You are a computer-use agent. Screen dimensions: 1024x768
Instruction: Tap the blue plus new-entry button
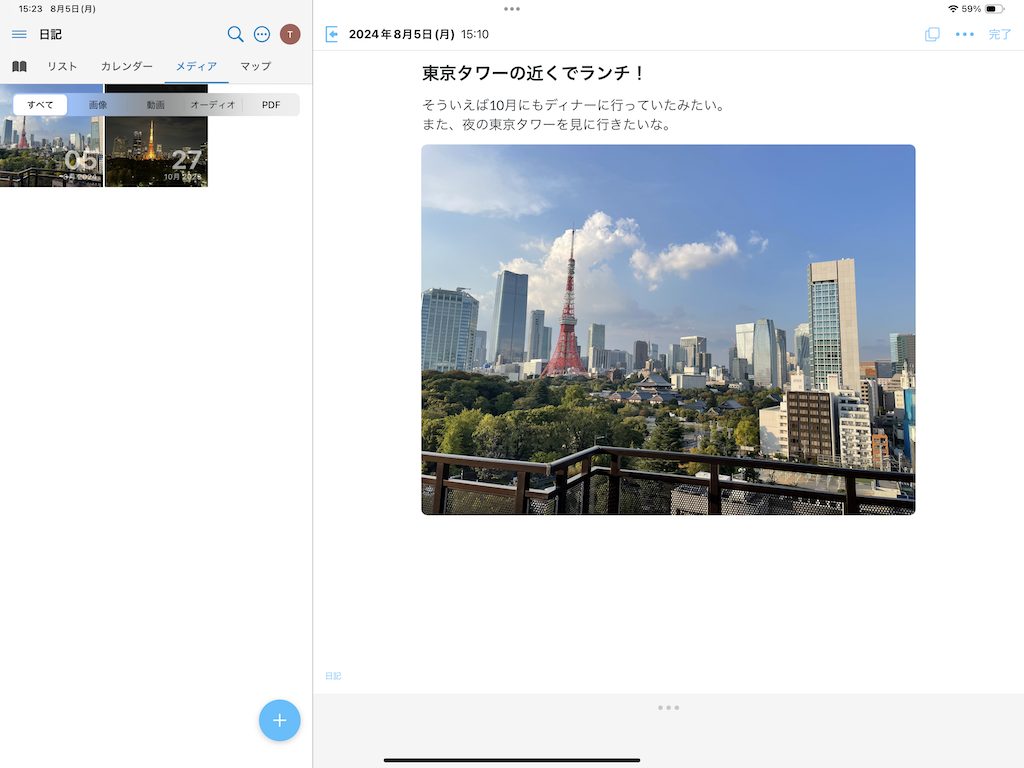(280, 720)
